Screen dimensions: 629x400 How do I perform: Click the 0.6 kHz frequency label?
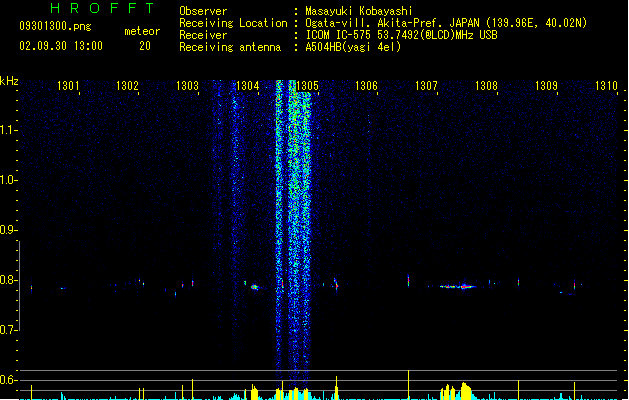pos(9,380)
